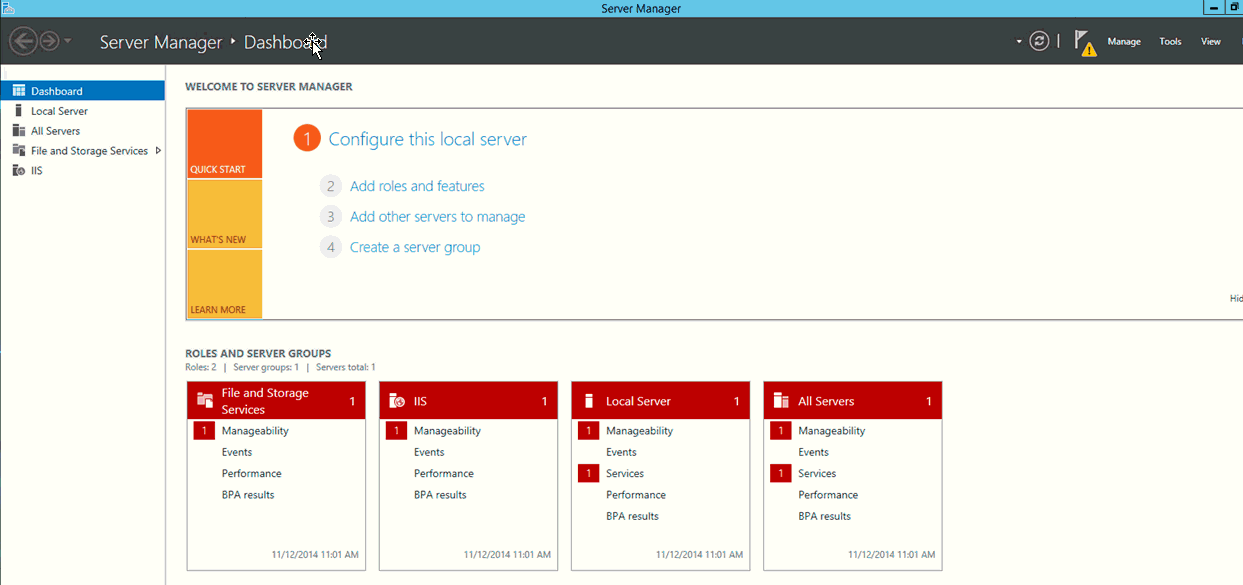Click the Server Manager breadcrumb text

(x=161, y=42)
